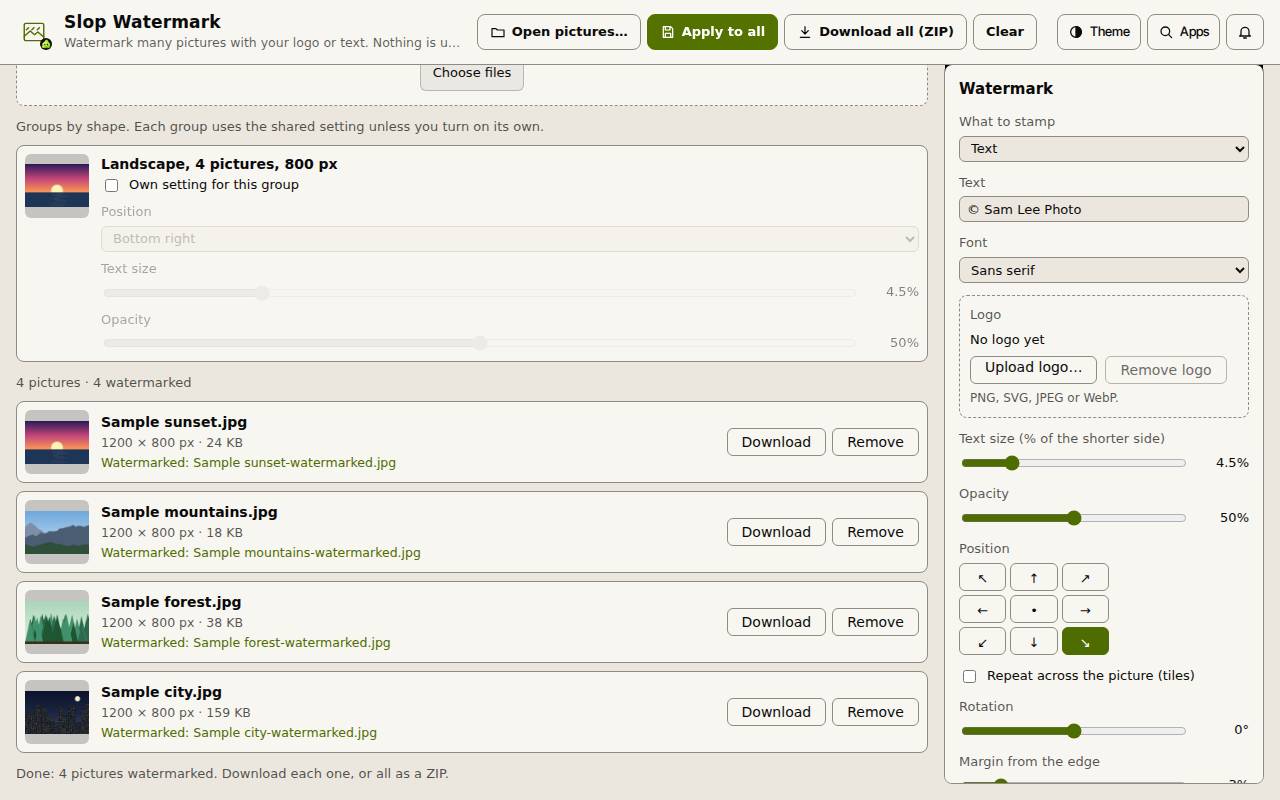Adjust the Text size slider in Watermark panel

(1073, 463)
